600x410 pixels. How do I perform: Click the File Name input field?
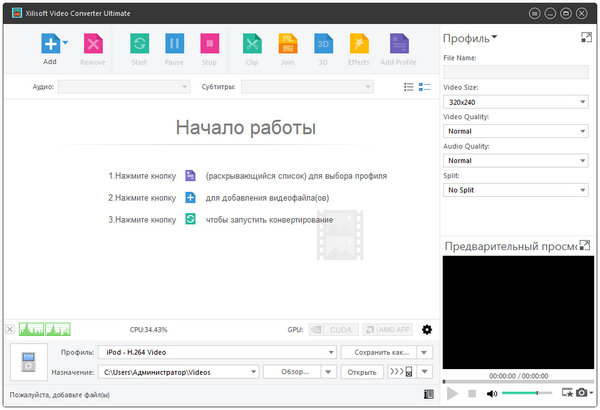coord(515,72)
